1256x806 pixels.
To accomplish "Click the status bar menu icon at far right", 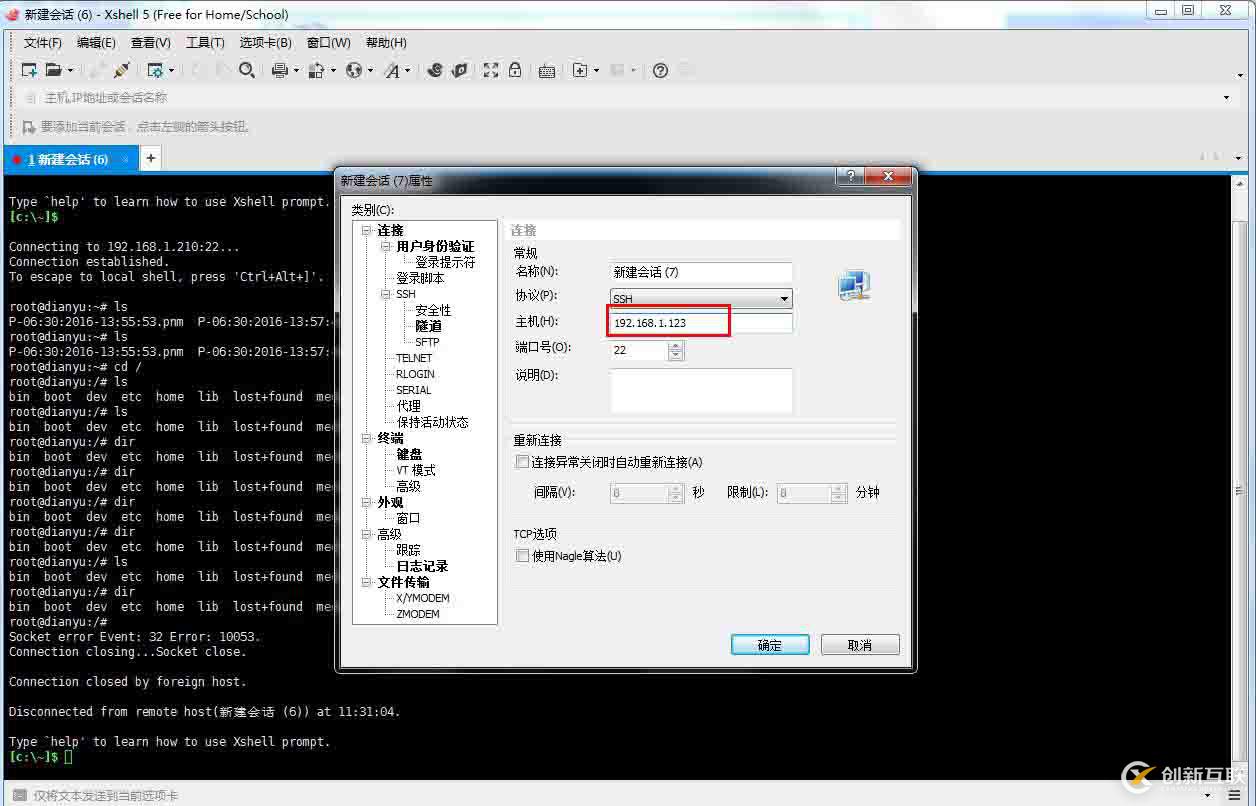I will click(1235, 796).
